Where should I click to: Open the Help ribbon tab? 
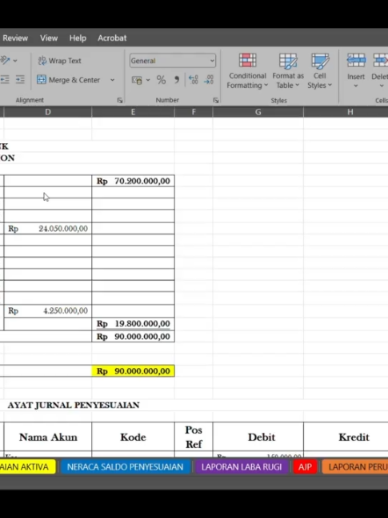coord(78,38)
